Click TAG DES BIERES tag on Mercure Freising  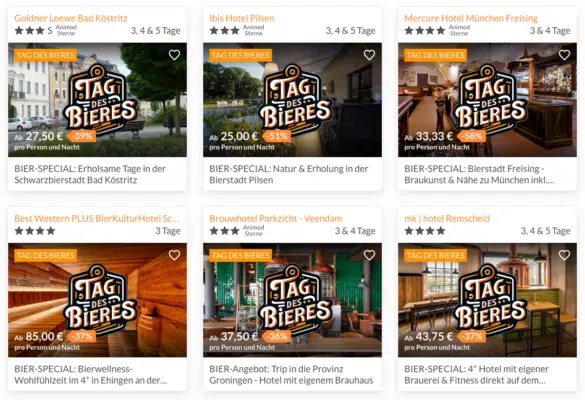pos(435,55)
